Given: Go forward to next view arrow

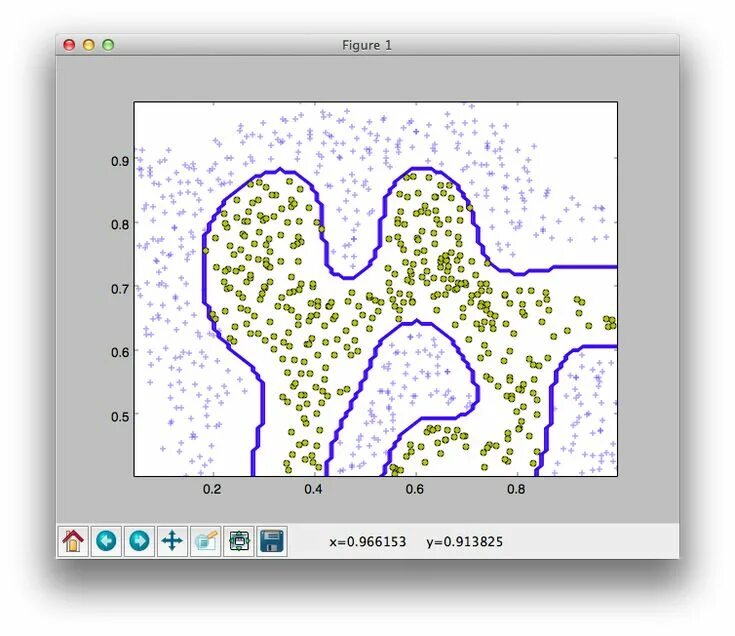Looking at the screenshot, I should [x=139, y=541].
